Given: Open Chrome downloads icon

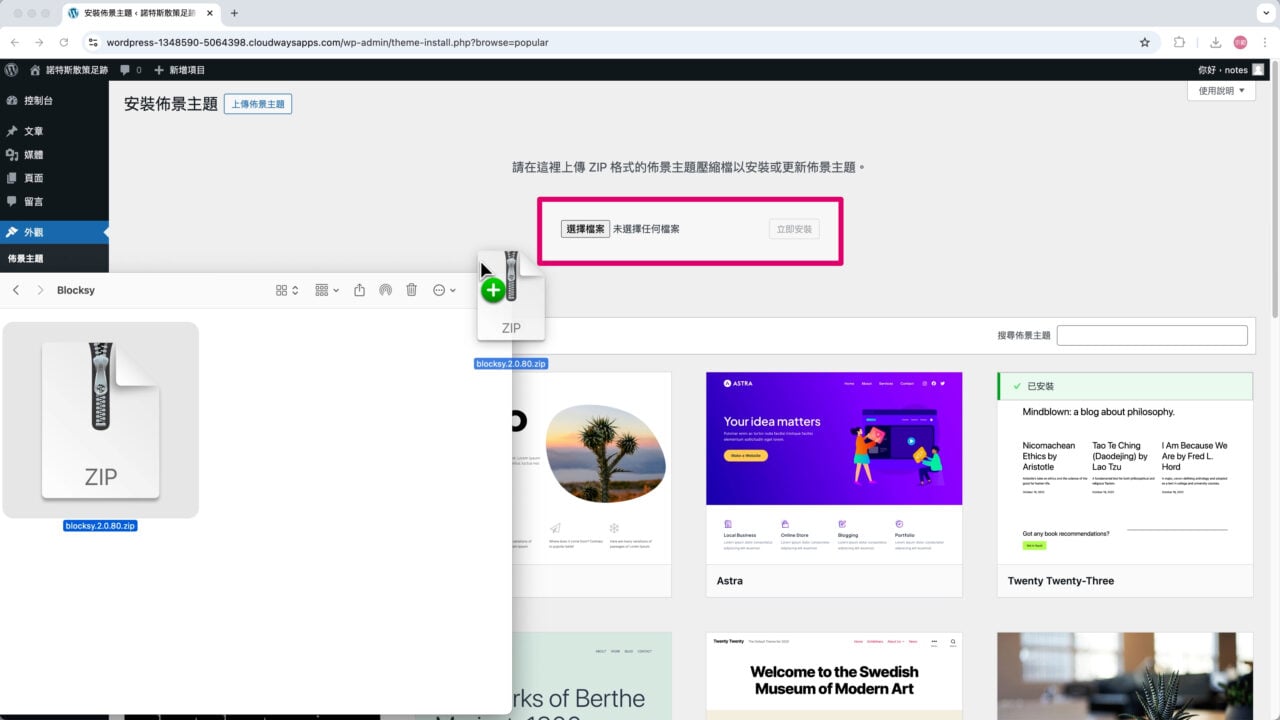Looking at the screenshot, I should [x=1215, y=42].
